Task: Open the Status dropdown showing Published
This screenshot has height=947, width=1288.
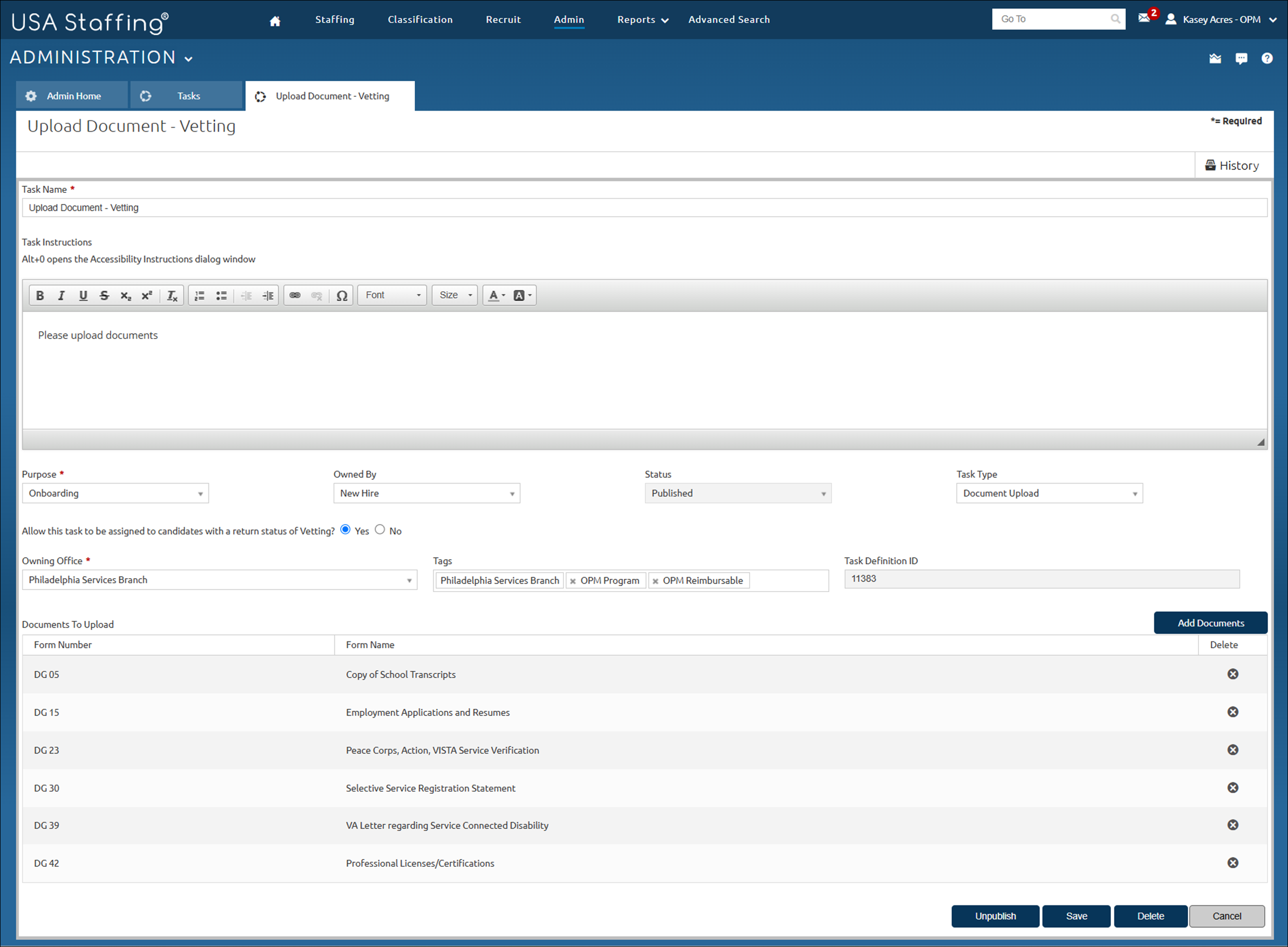Action: (x=738, y=493)
